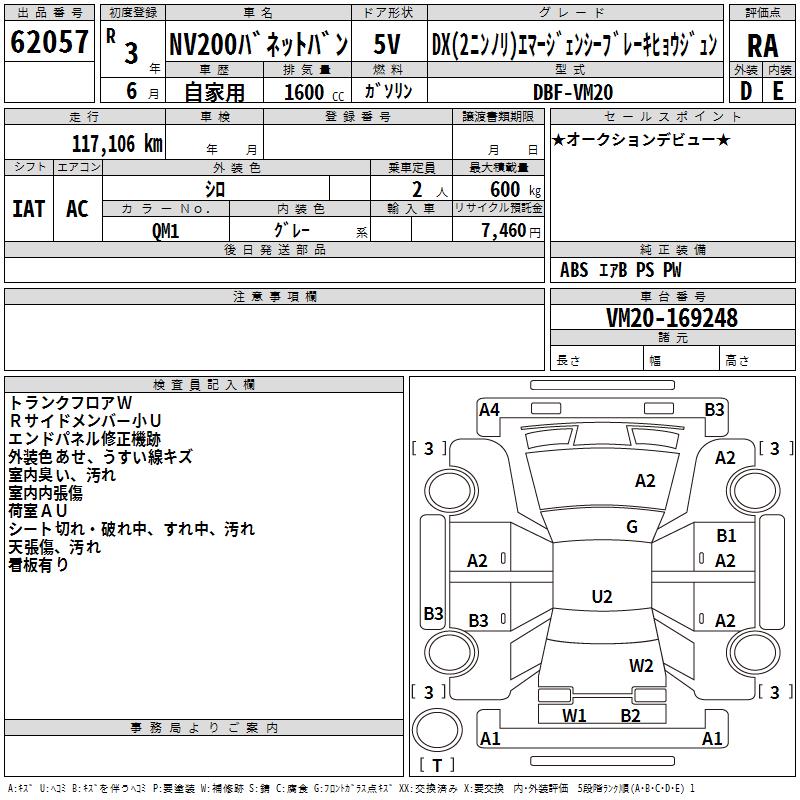Click the spare tire circle marked T

pyautogui.click(x=437, y=731)
